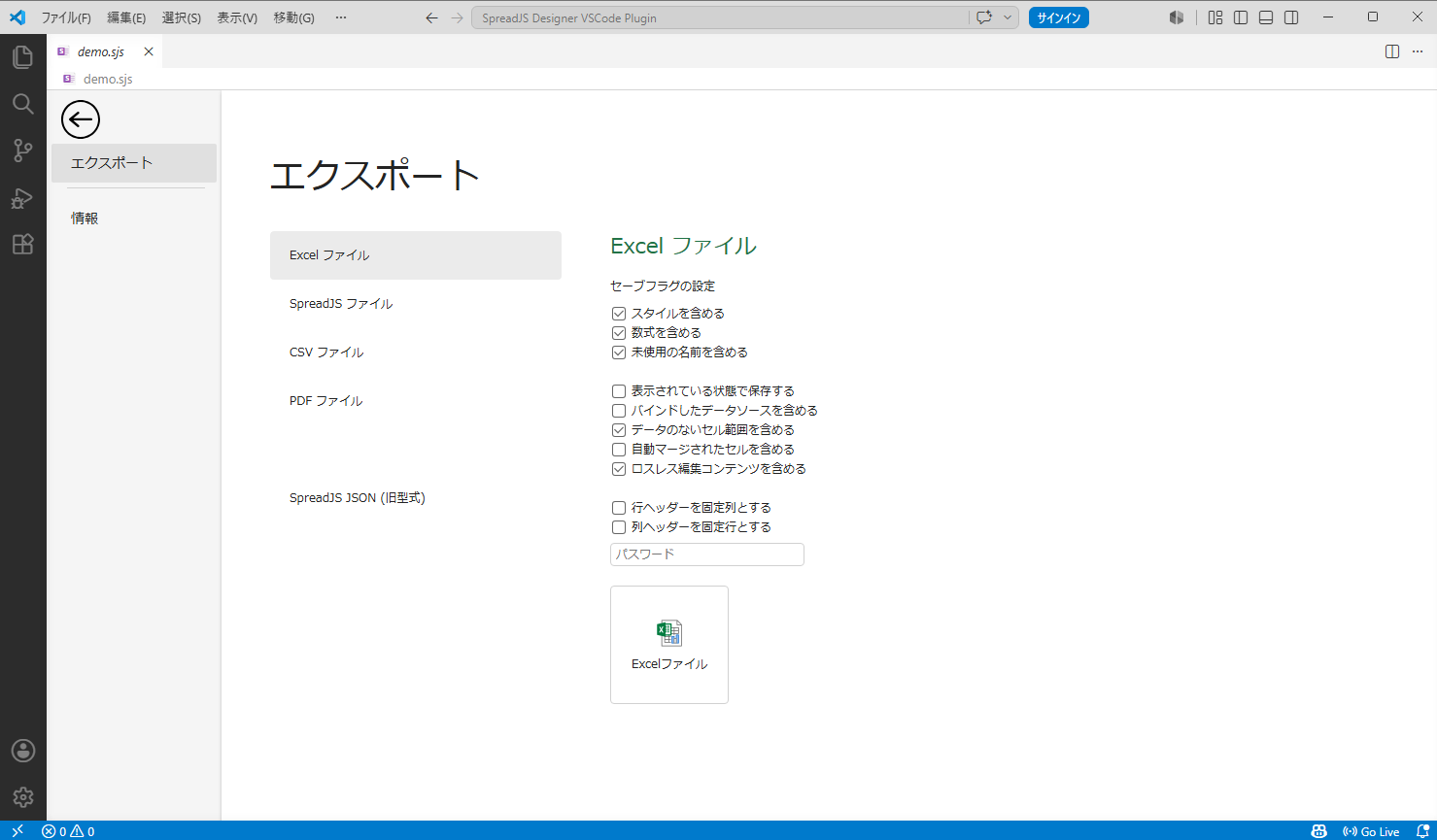The image size is (1437, 840).
Task: Open the Extensions view
Action: (23, 245)
